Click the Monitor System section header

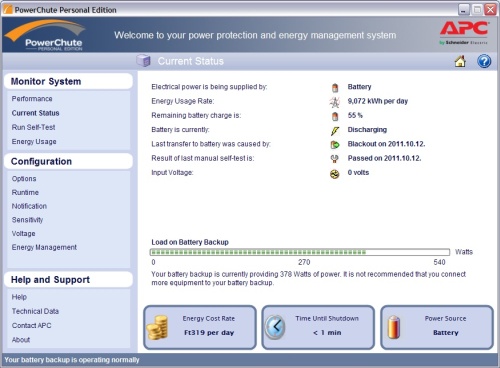click(x=68, y=81)
